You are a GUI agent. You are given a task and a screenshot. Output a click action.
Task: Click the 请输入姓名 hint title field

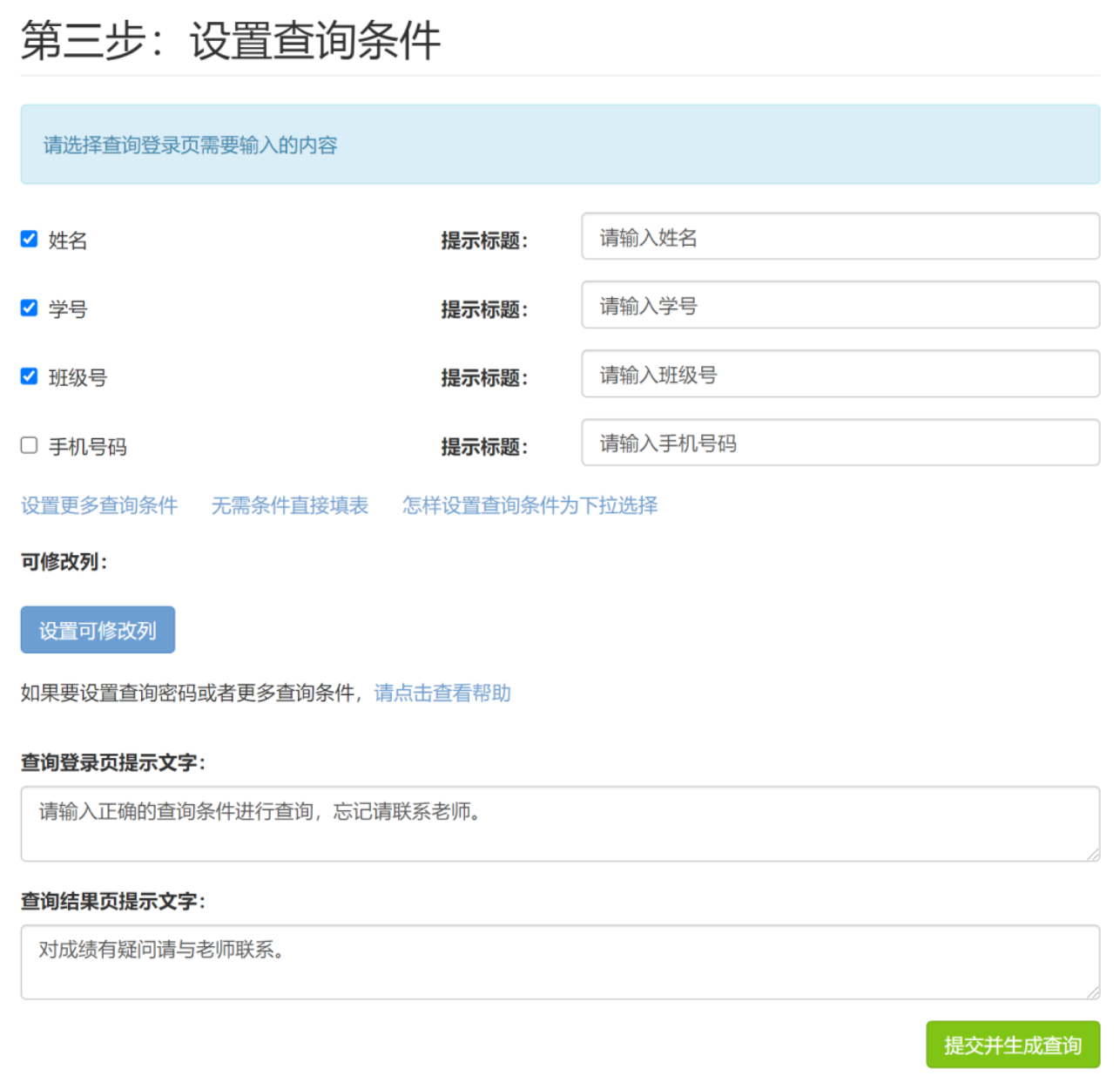840,236
